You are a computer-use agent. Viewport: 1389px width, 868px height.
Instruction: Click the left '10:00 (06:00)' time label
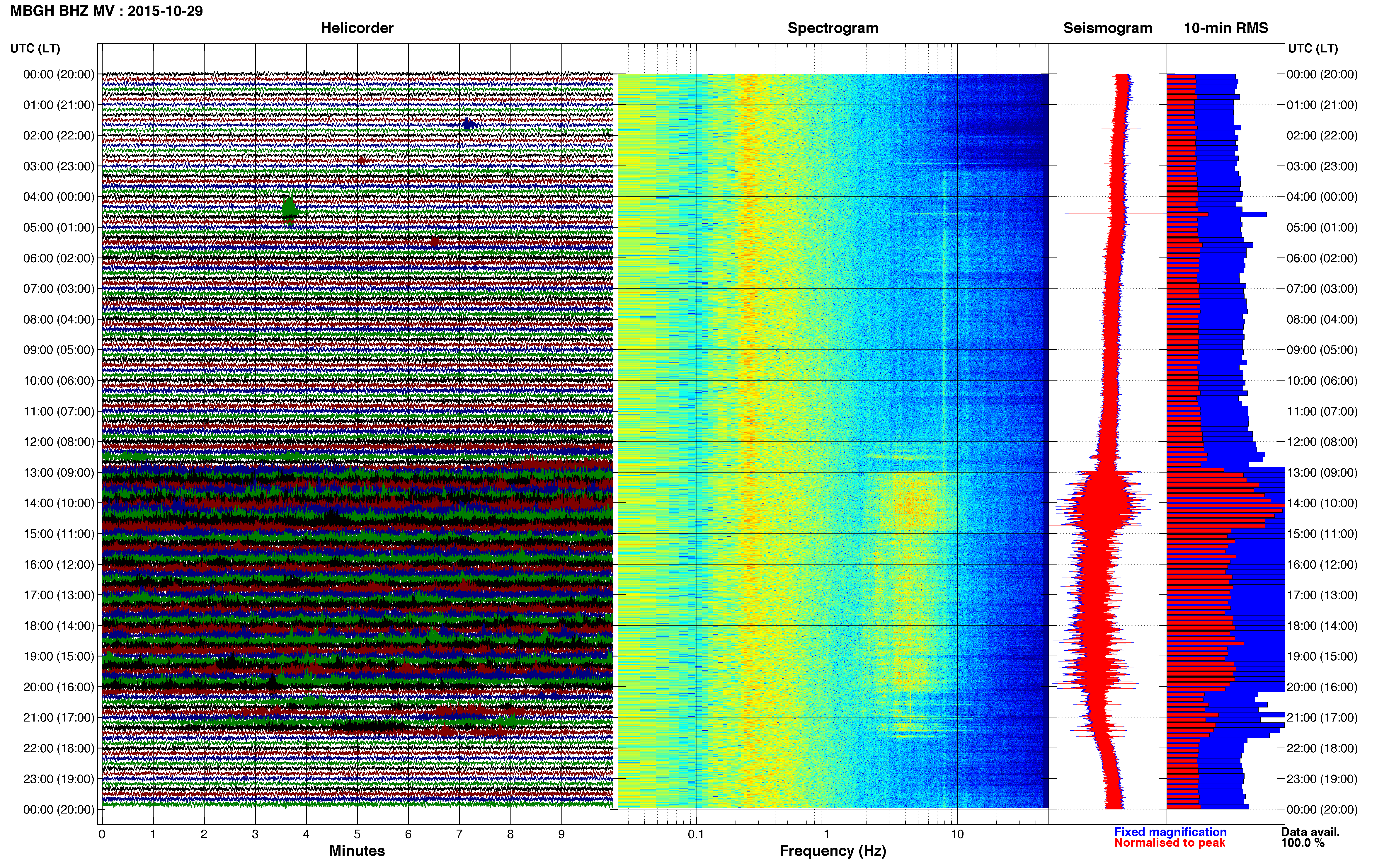(x=59, y=381)
